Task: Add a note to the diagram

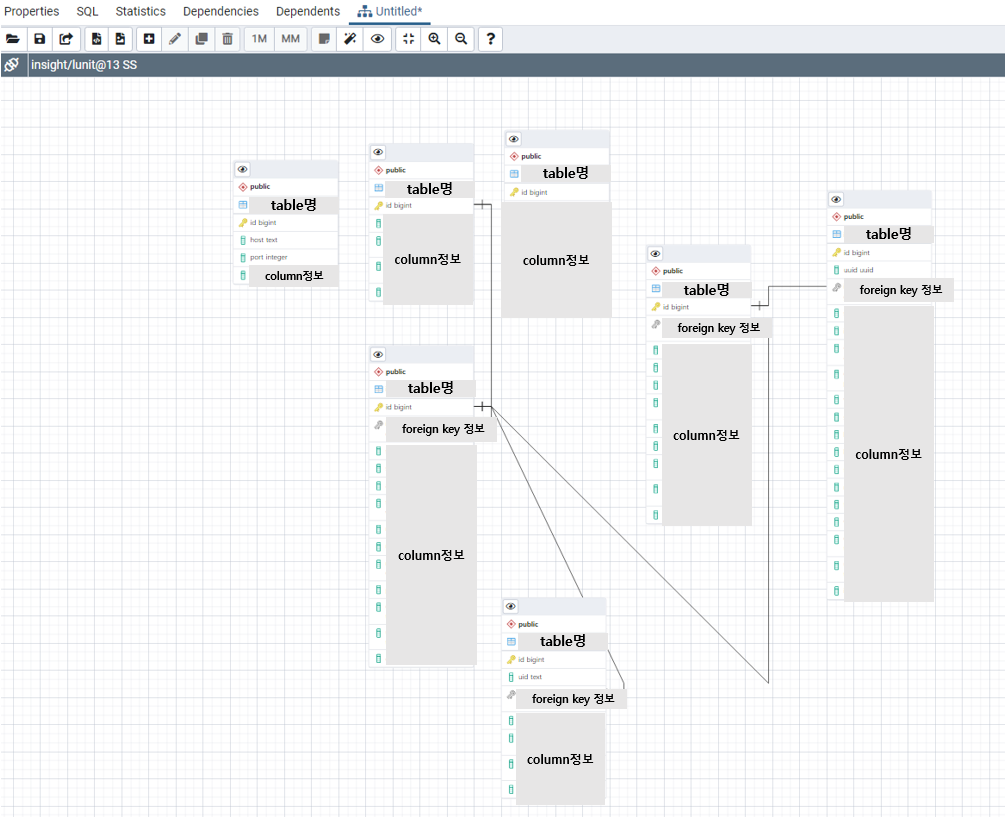Action: 322,38
